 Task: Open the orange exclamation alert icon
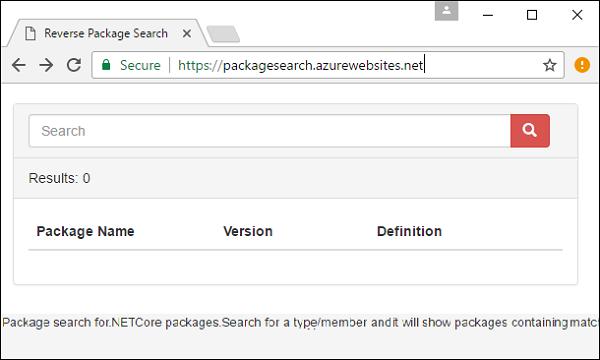click(582, 65)
